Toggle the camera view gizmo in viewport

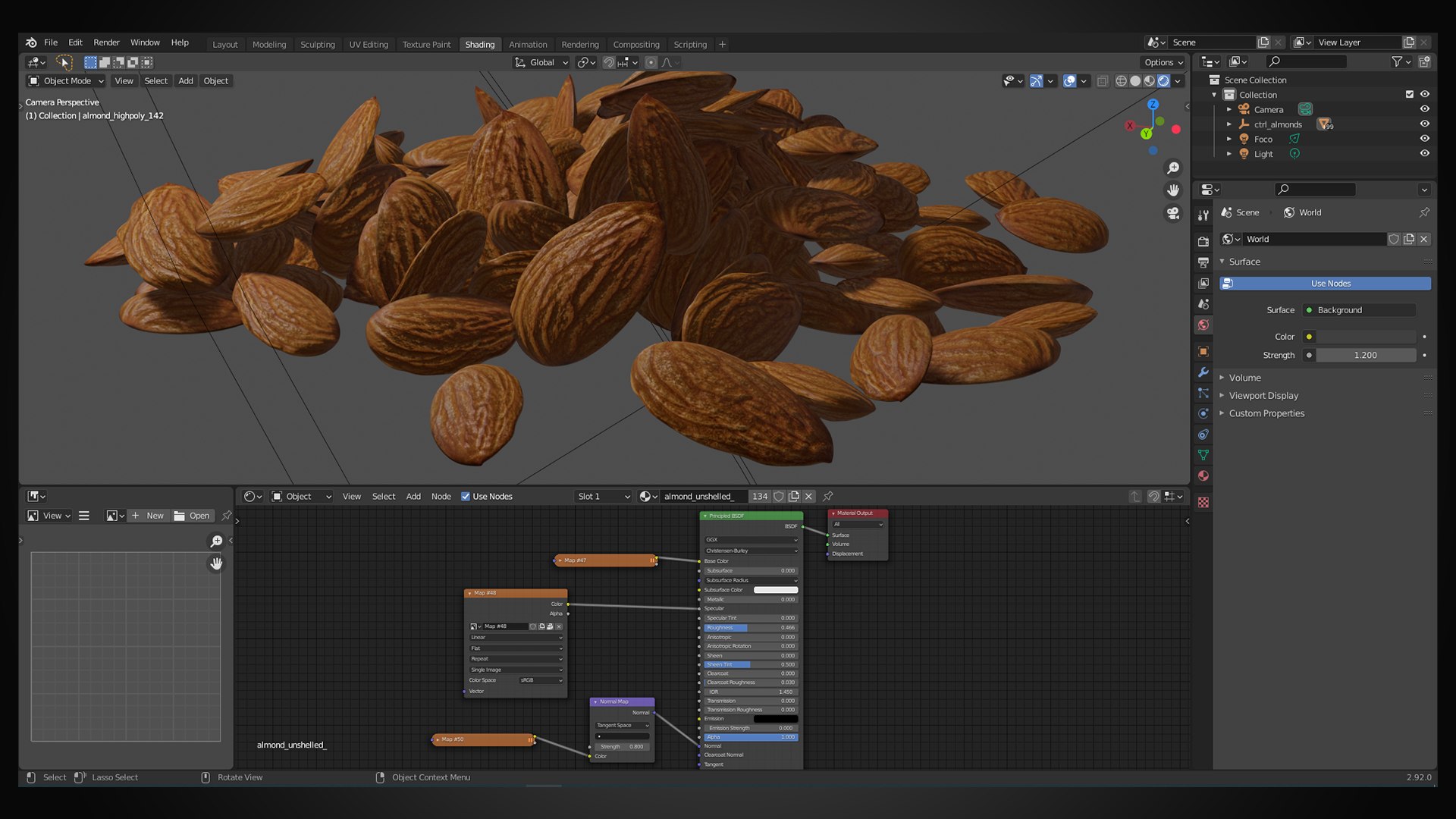[x=1173, y=214]
